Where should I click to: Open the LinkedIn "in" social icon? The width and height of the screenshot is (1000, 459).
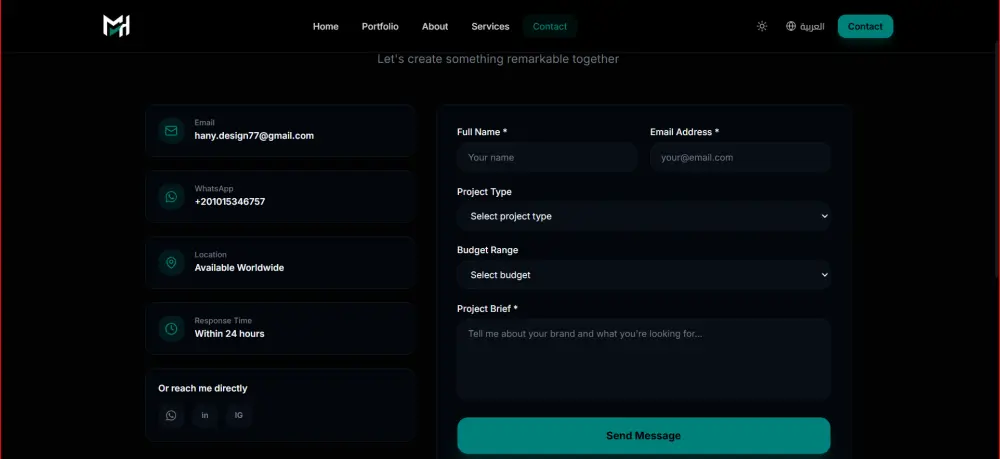tap(205, 415)
